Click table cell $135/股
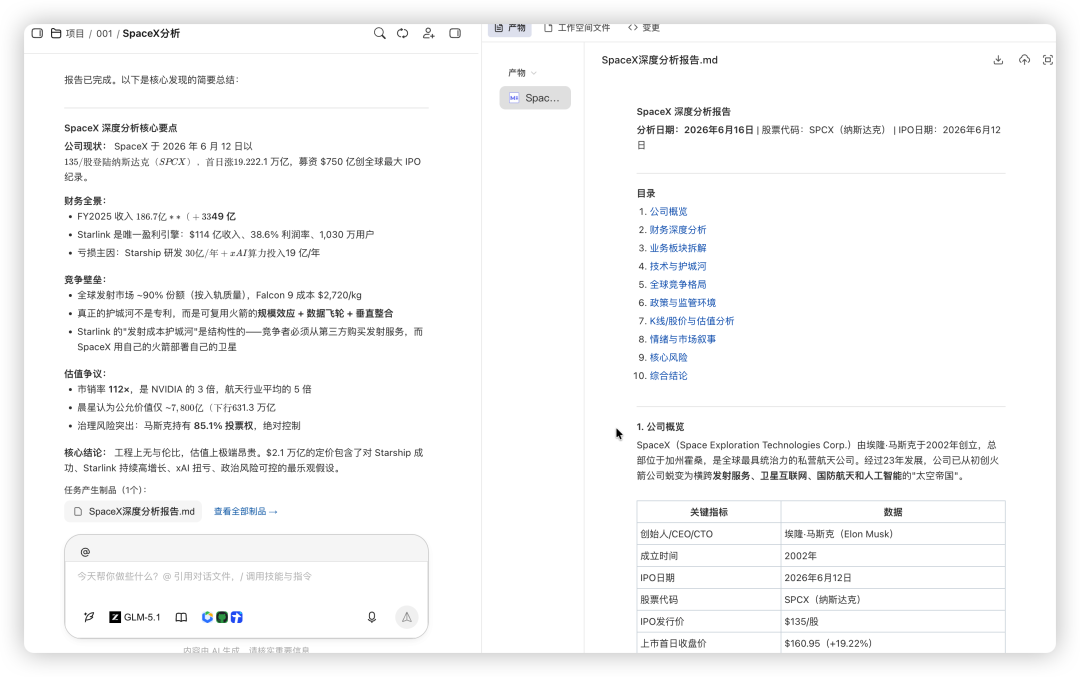Image resolution: width=1080 pixels, height=677 pixels. 893,621
